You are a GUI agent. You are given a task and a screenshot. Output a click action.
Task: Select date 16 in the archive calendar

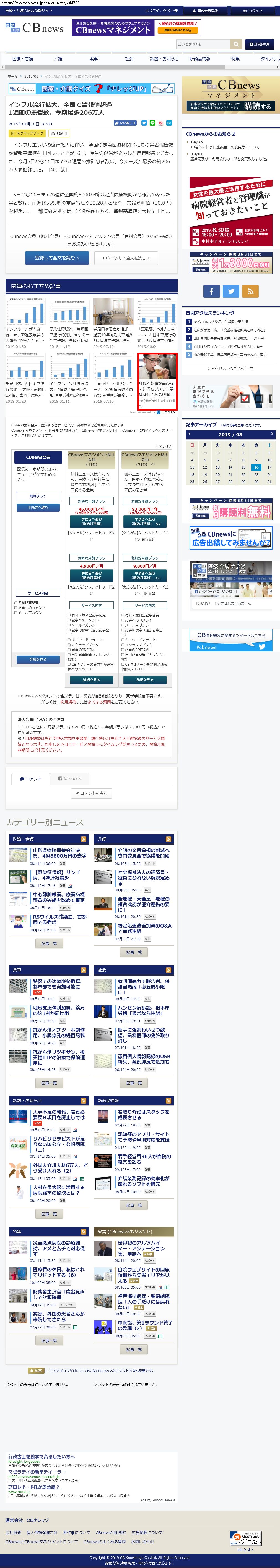(x=256, y=467)
